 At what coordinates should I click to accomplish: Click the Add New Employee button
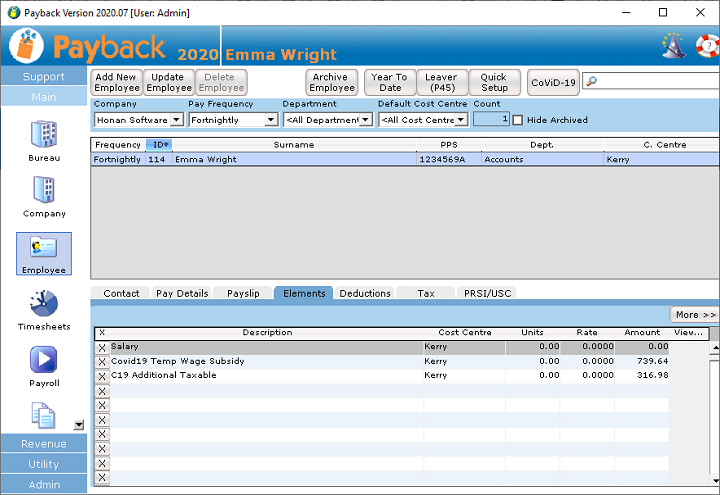click(x=116, y=82)
